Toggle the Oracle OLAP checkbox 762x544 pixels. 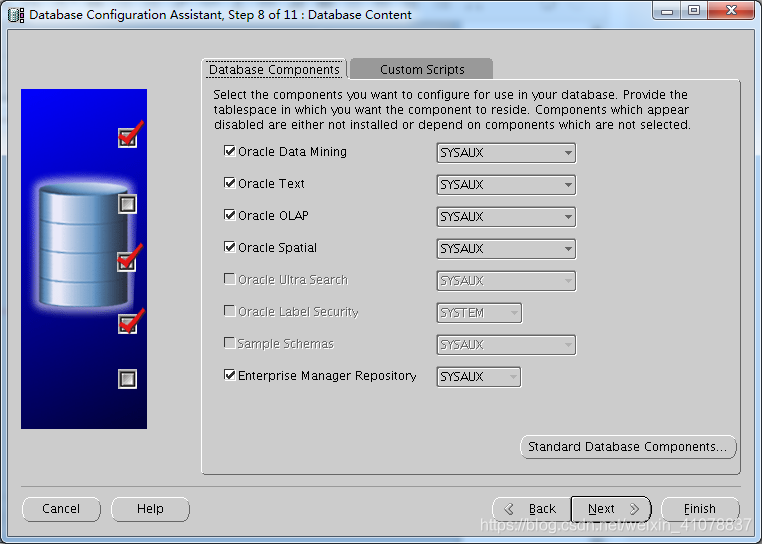click(229, 215)
